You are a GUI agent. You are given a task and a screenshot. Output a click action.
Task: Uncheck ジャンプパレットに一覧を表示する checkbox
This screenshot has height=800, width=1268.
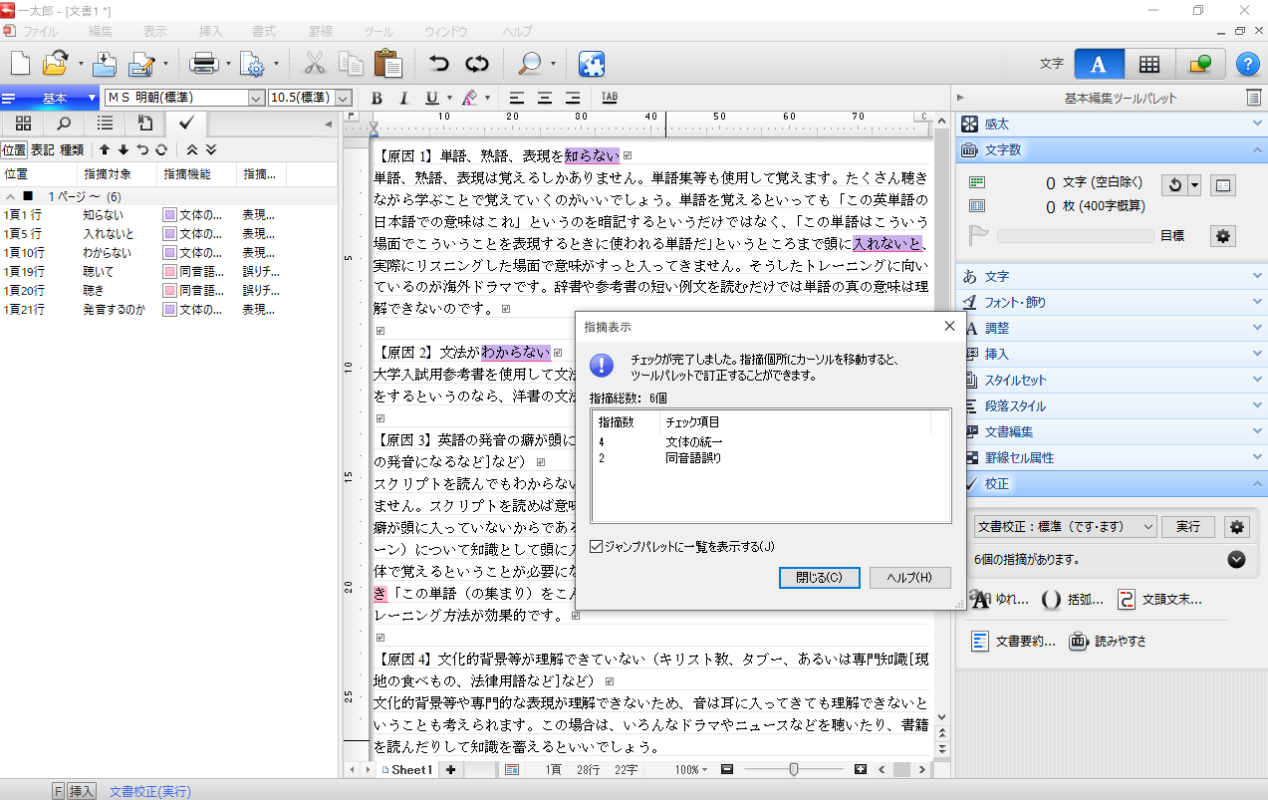pos(597,547)
